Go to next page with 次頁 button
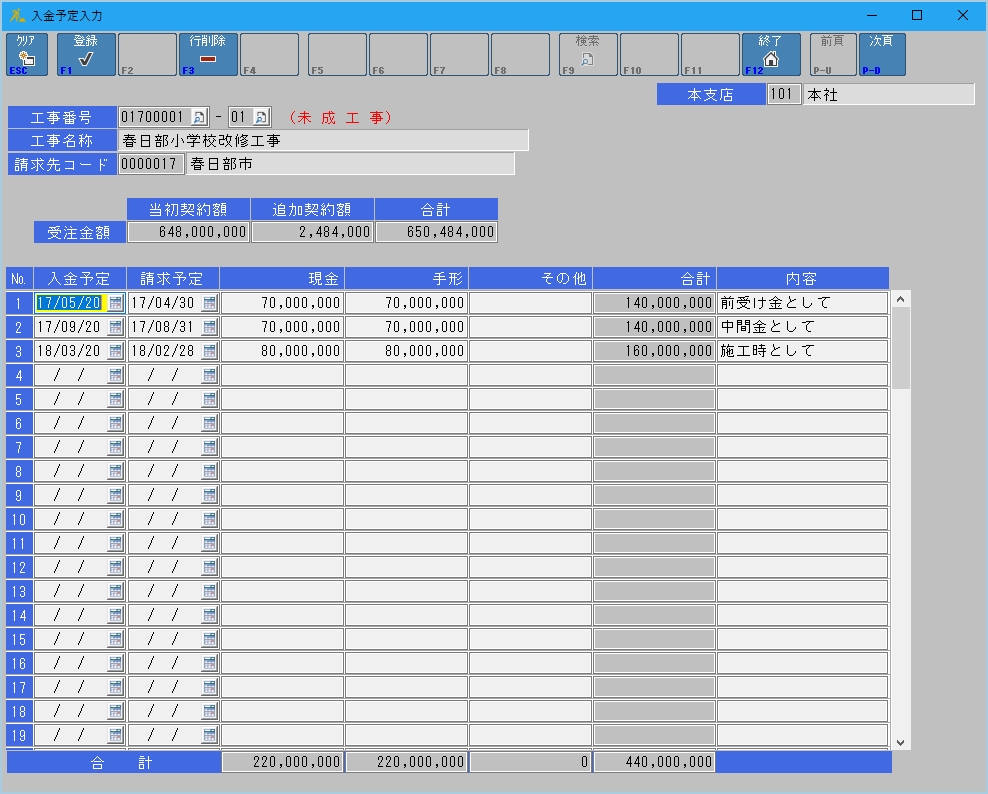This screenshot has height=794, width=988. (881, 55)
